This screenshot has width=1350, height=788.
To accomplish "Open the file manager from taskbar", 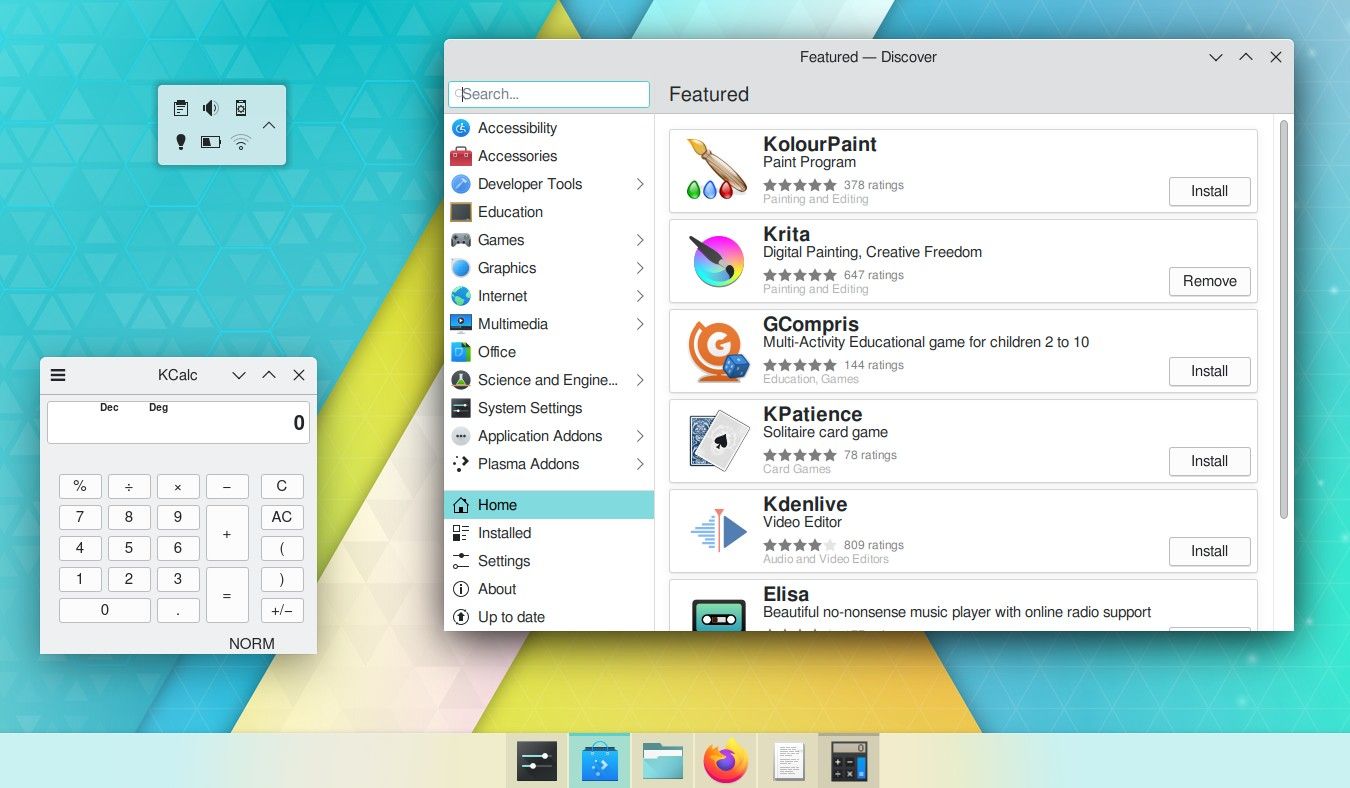I will coord(662,762).
